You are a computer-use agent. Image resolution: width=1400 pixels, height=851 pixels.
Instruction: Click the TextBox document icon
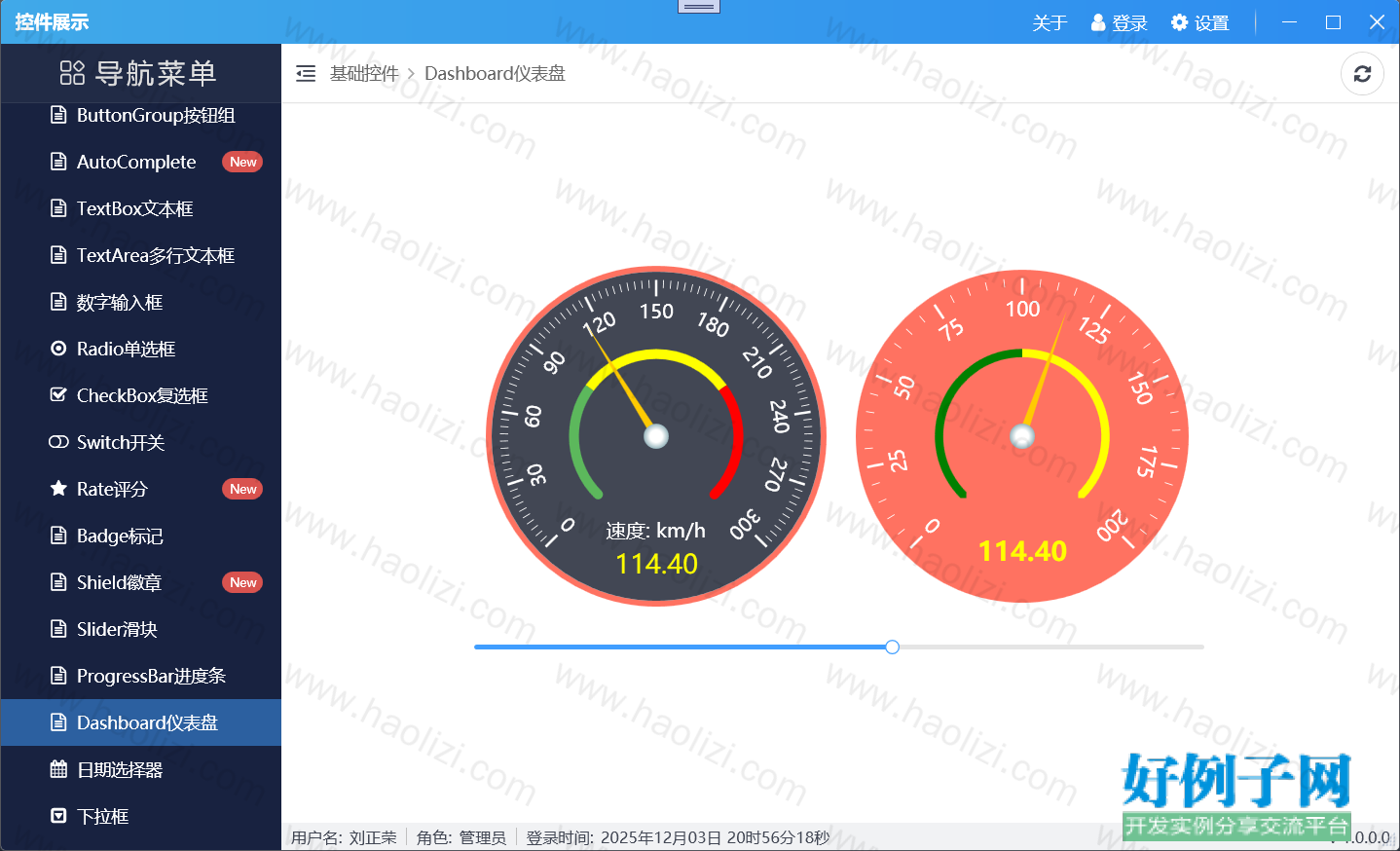point(58,208)
